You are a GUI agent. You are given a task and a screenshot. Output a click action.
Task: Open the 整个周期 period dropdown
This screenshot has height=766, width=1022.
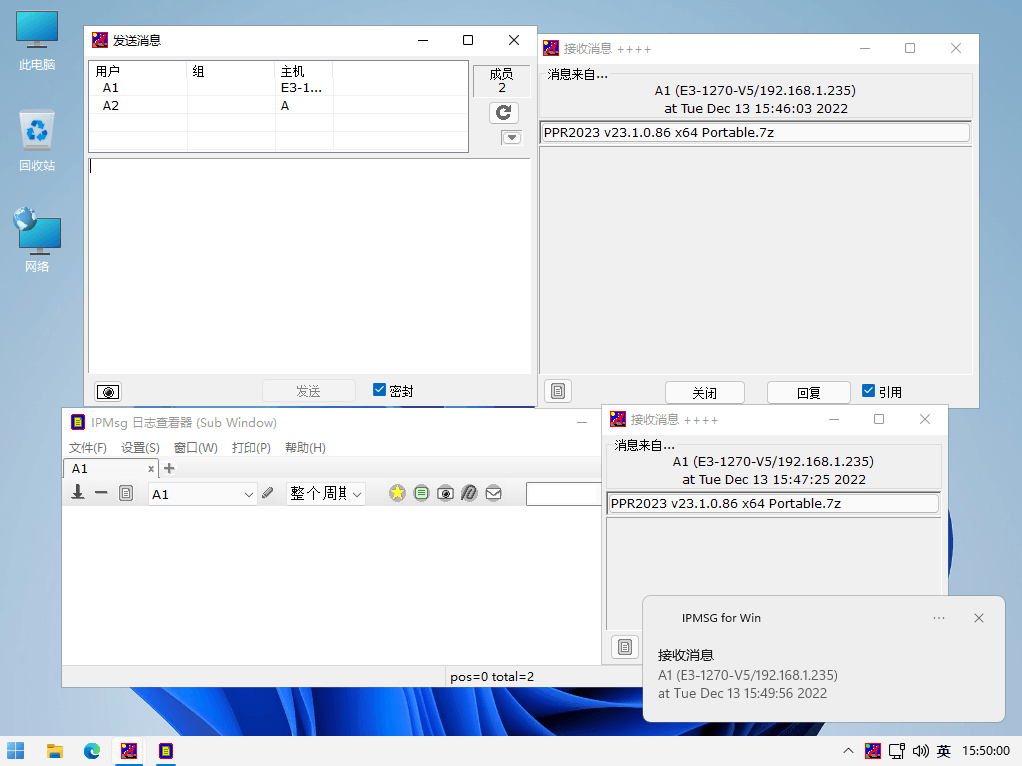(x=325, y=494)
